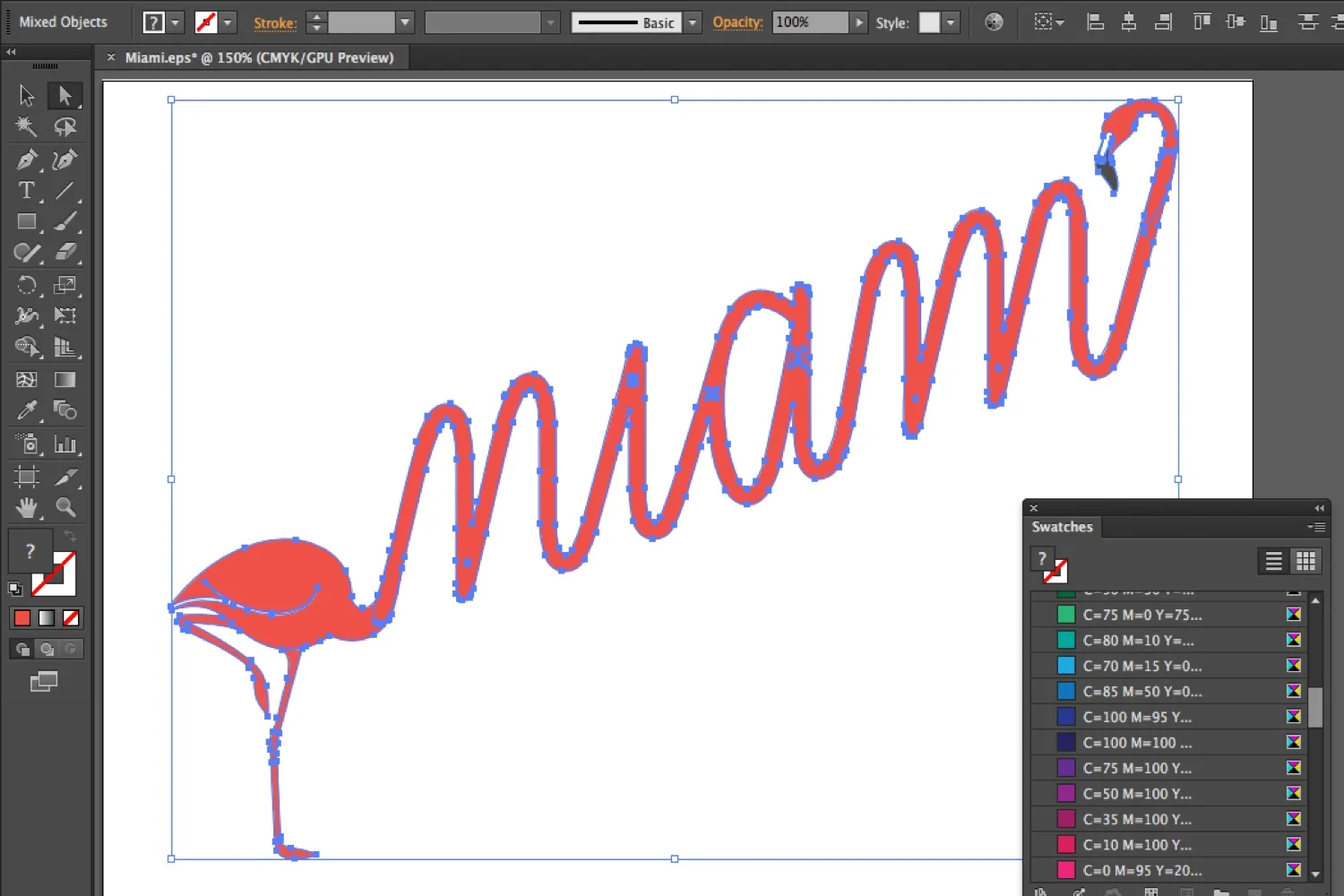The image size is (1344, 896).
Task: Open the Align To selection dropdown
Action: (1048, 22)
